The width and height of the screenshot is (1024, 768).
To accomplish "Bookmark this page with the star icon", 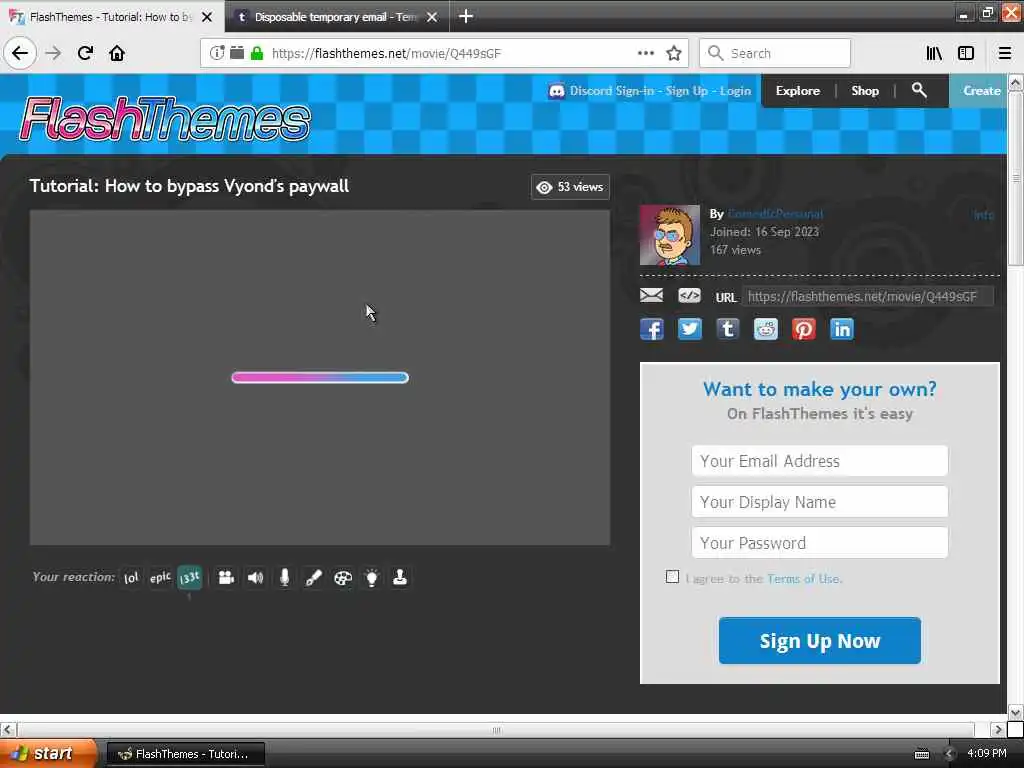I will coord(674,53).
